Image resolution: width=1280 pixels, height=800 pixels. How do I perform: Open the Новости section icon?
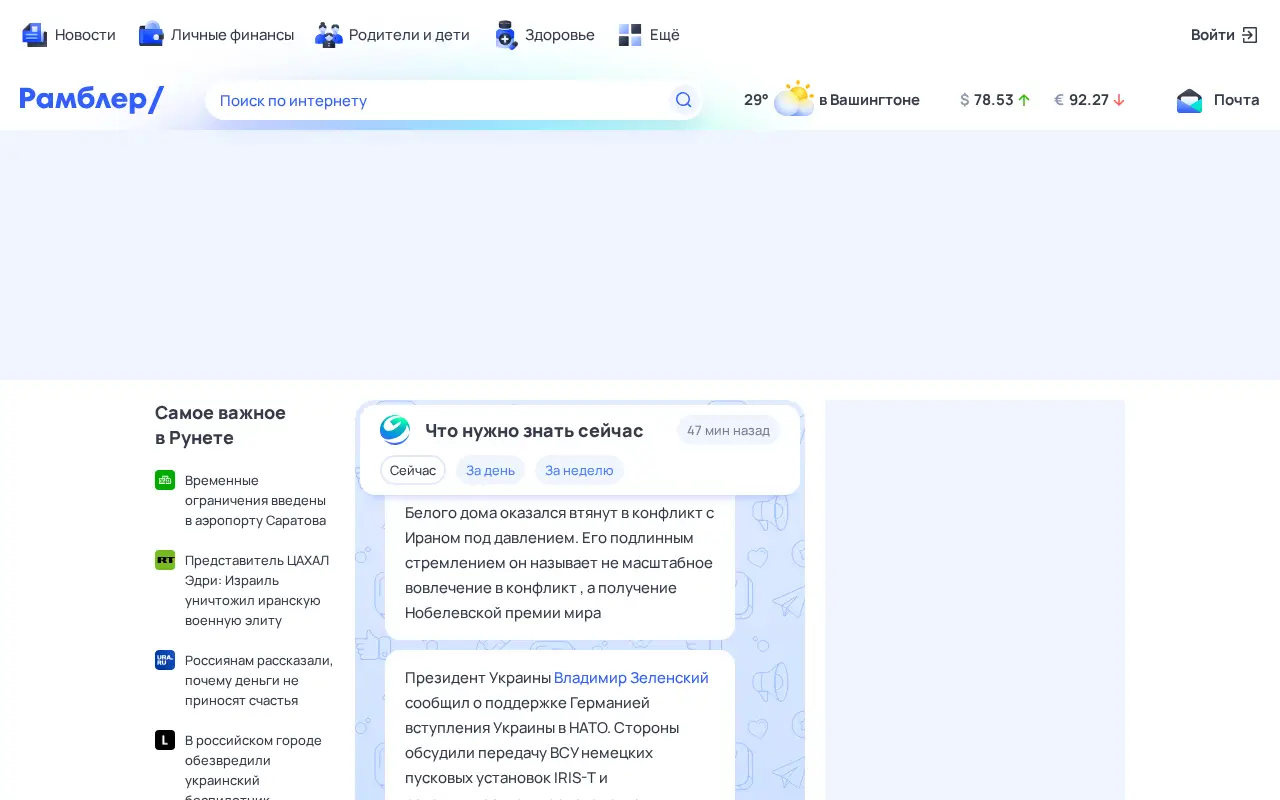[35, 35]
